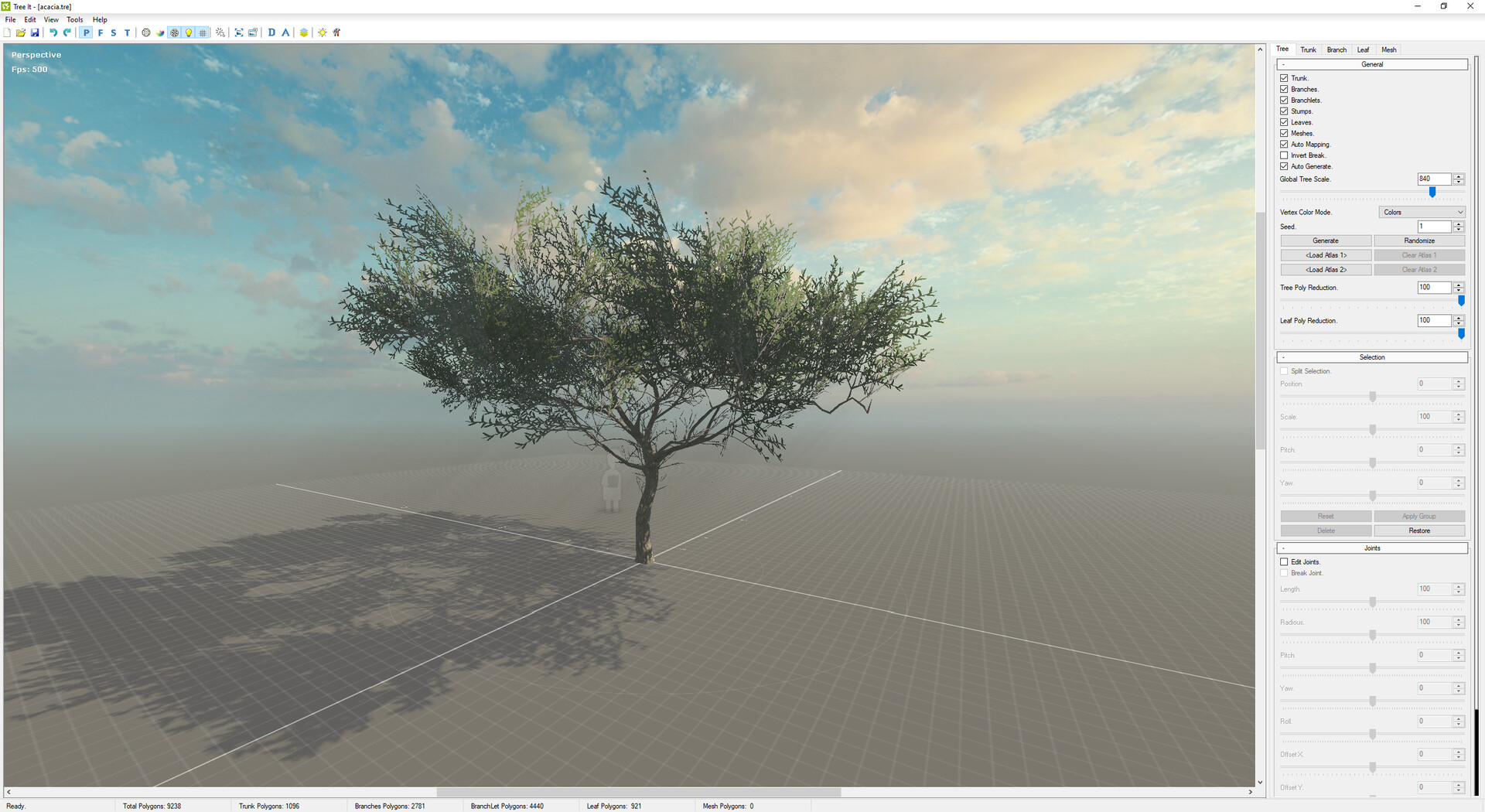Collapse the Joints section header
This screenshot has height=812, width=1485.
(1371, 548)
